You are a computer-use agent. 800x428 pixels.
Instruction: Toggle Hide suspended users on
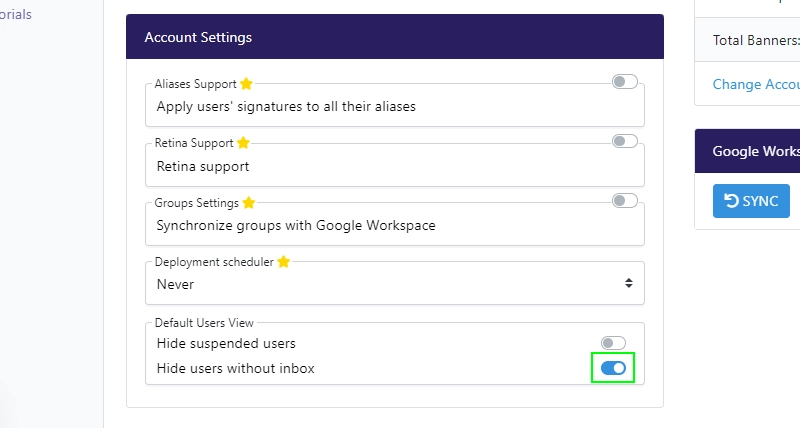[613, 343]
